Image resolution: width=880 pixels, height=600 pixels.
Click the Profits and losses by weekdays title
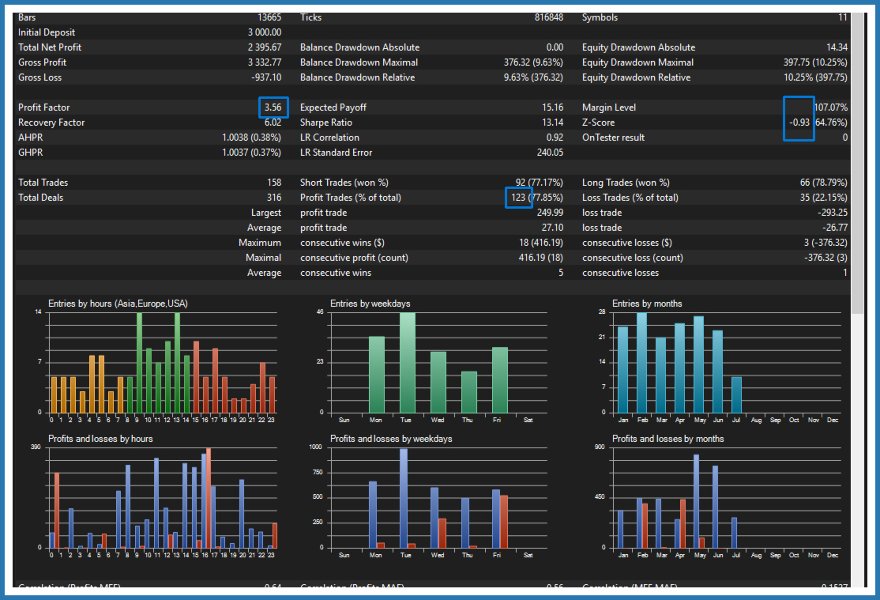coord(391,439)
